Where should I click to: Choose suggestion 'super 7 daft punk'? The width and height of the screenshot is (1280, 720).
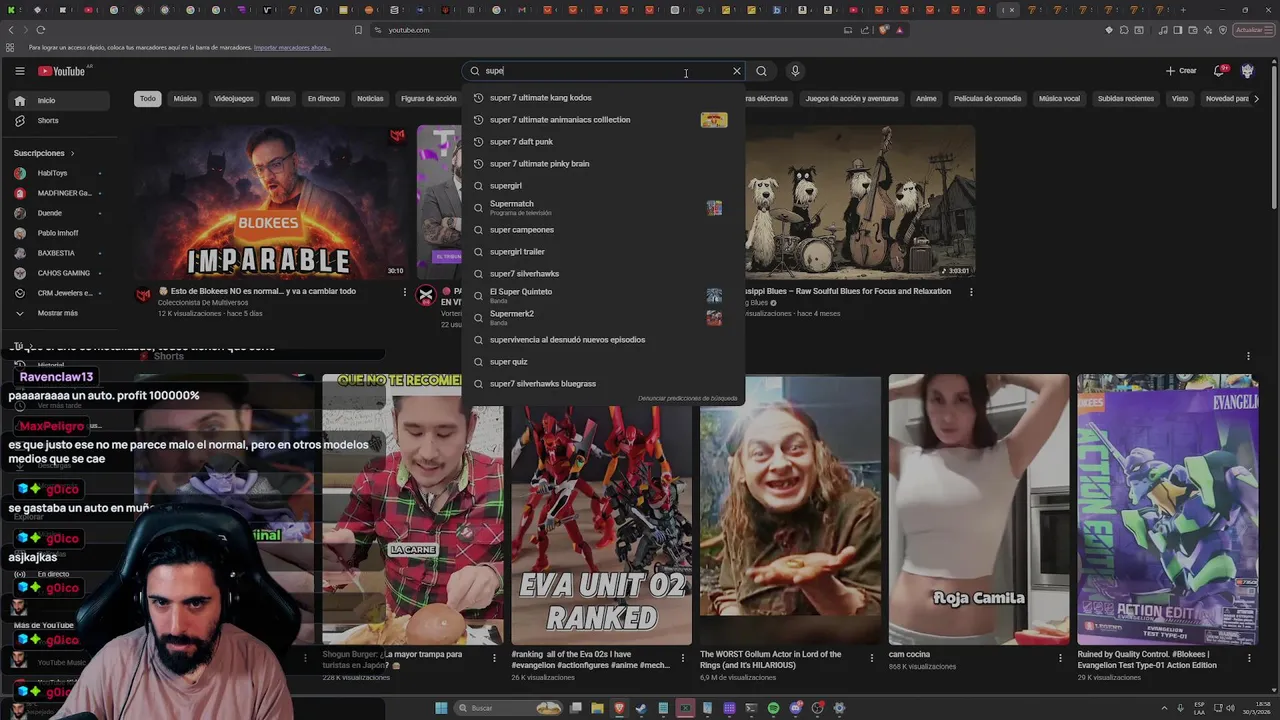(604, 142)
